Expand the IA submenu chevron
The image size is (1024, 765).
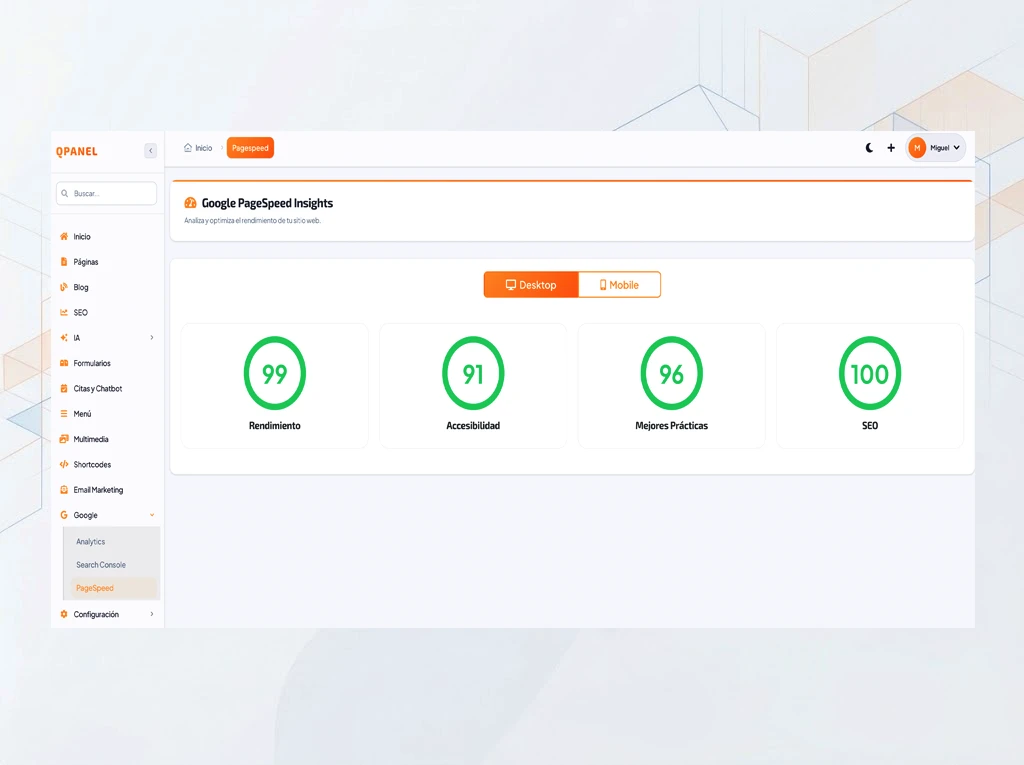pos(152,338)
